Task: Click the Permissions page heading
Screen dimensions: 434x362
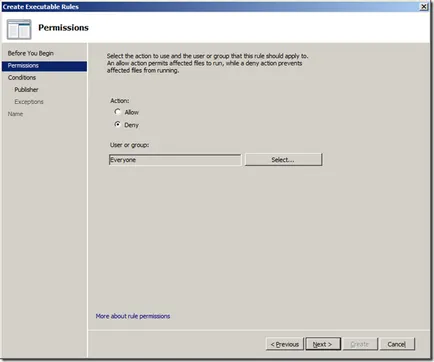Action: click(x=63, y=28)
